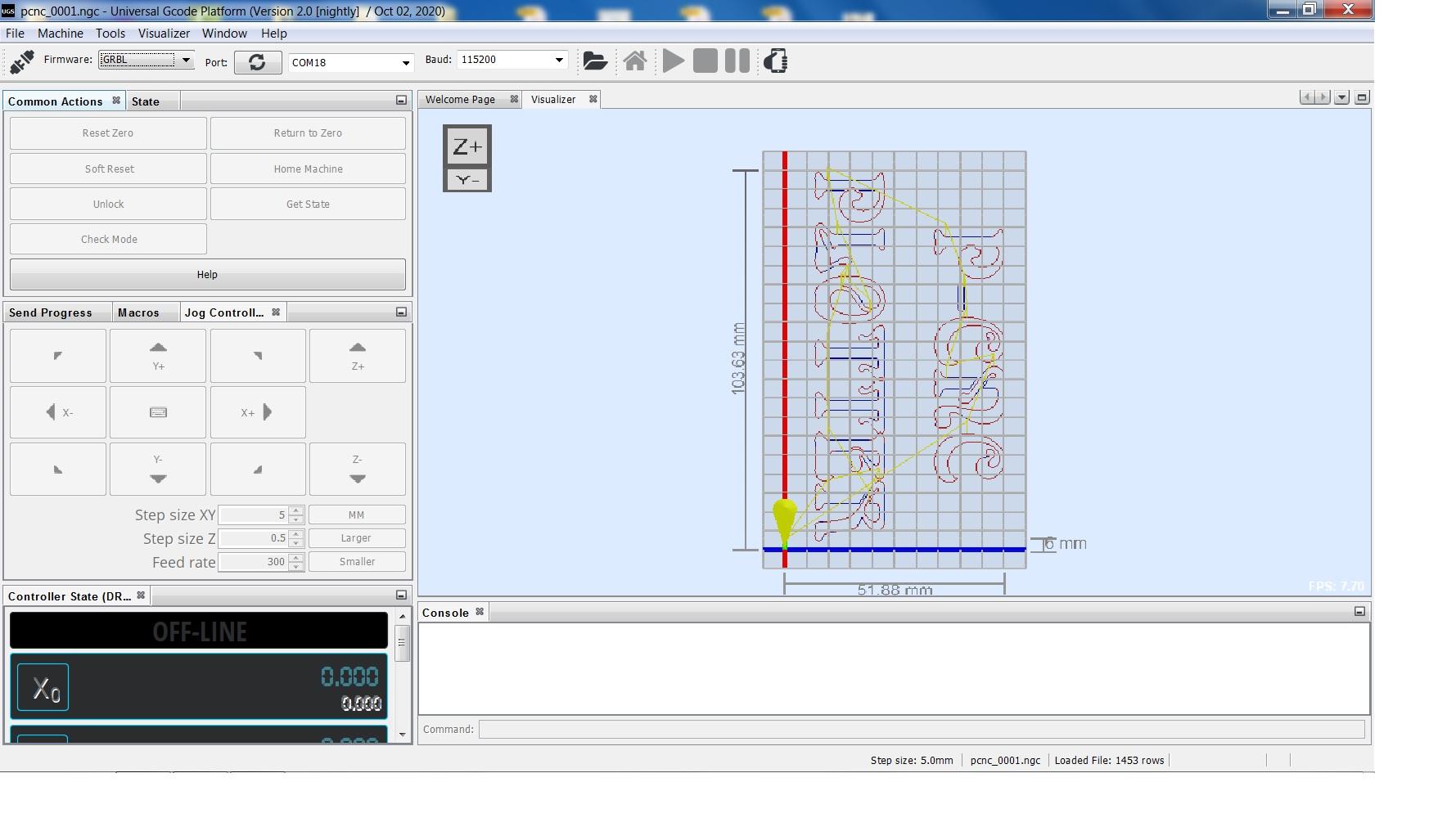Jog diagonally up-left
The width and height of the screenshot is (1456, 818).
tap(58, 356)
